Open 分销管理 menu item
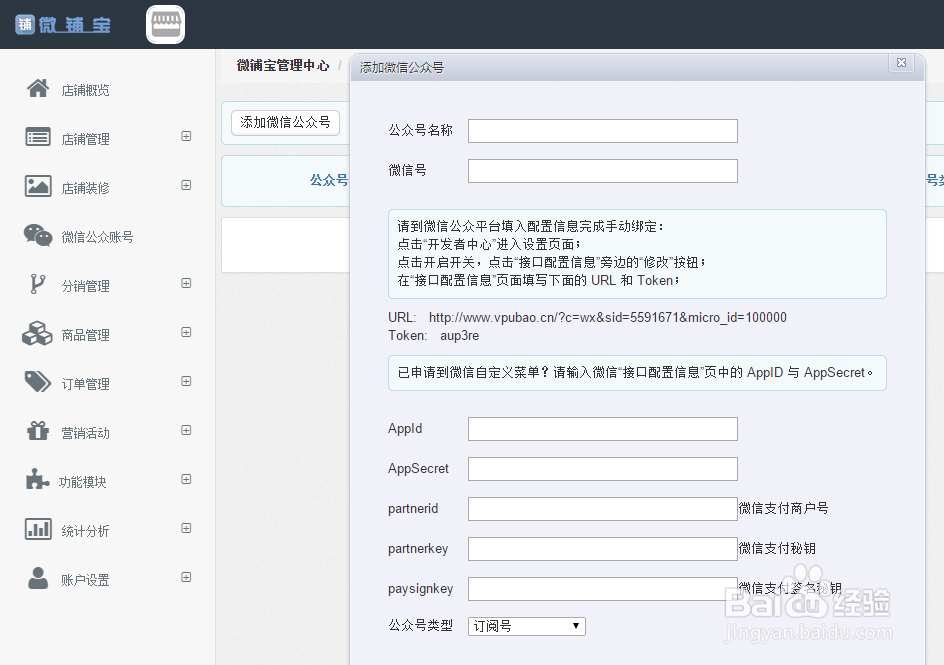 coord(85,286)
